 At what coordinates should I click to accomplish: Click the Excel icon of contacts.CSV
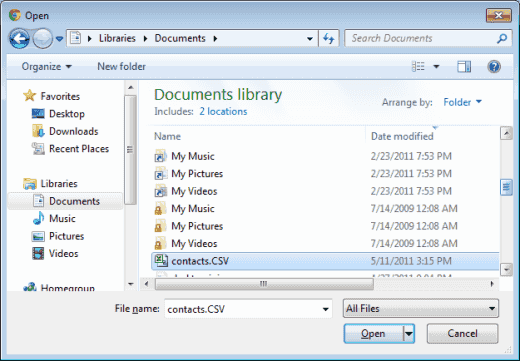coord(161,261)
